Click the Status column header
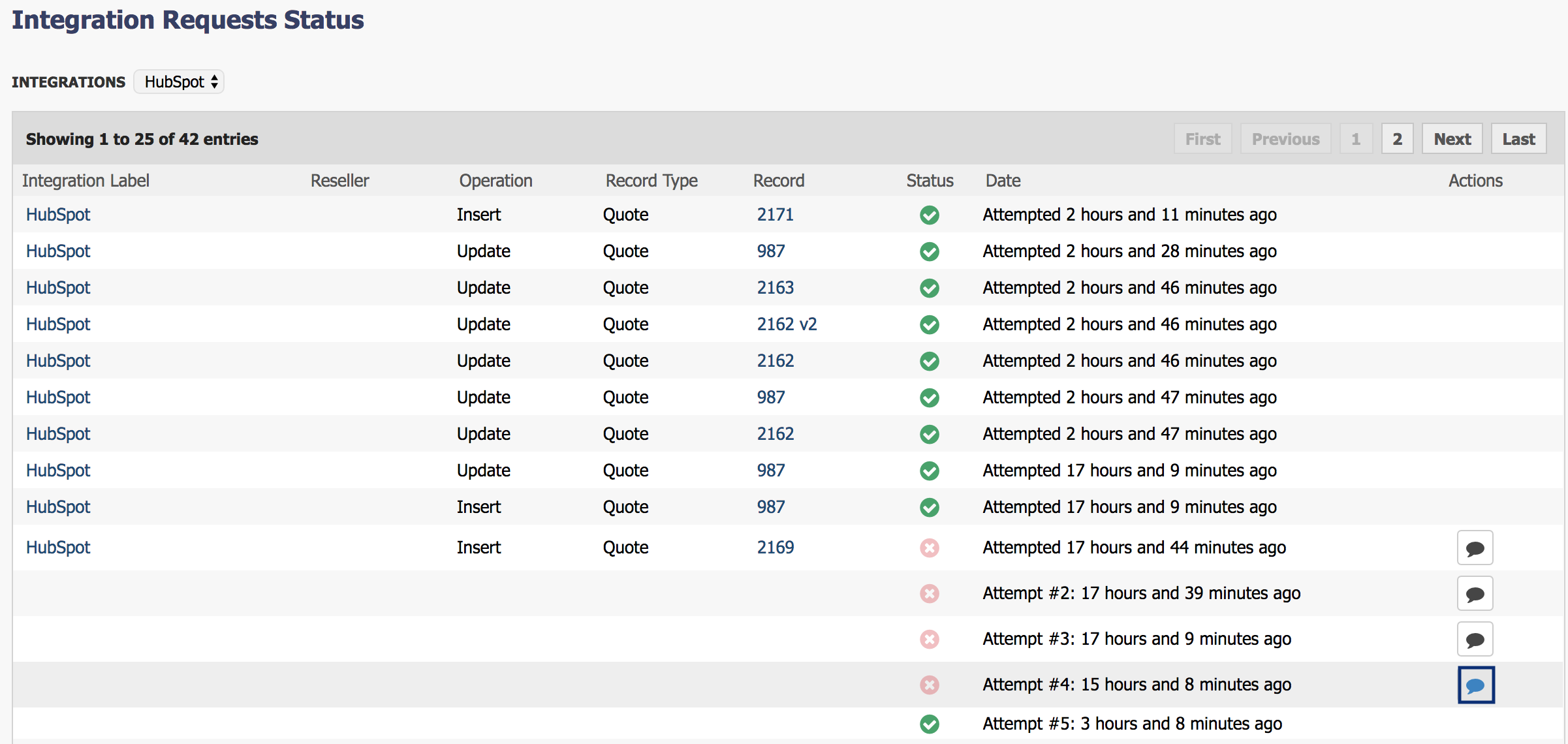Image resolution: width=1568 pixels, height=744 pixels. pos(930,181)
